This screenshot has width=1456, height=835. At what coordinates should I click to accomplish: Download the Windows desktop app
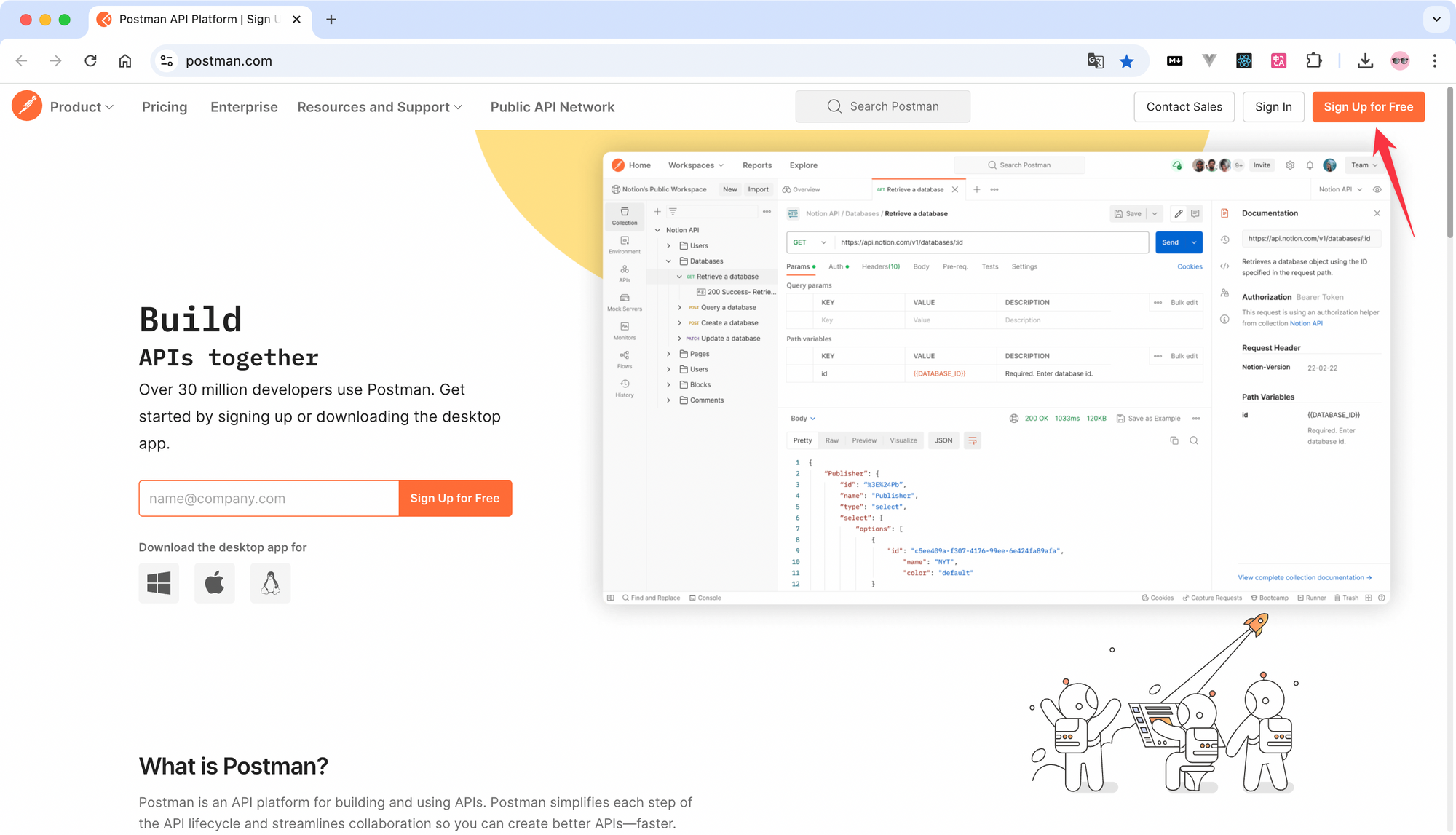(x=159, y=582)
